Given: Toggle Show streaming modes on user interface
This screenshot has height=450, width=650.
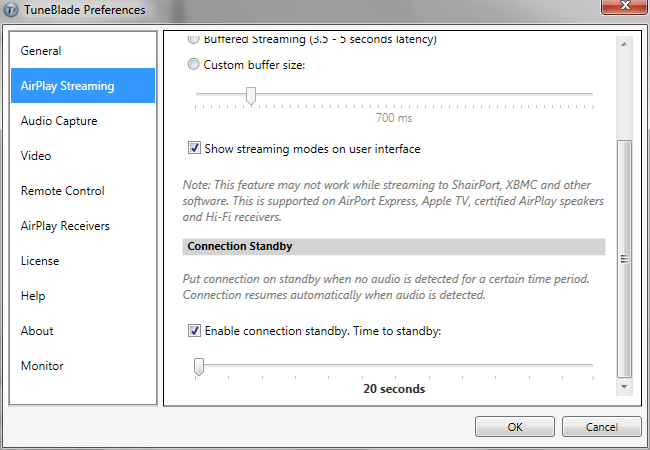Looking at the screenshot, I should 194,148.
